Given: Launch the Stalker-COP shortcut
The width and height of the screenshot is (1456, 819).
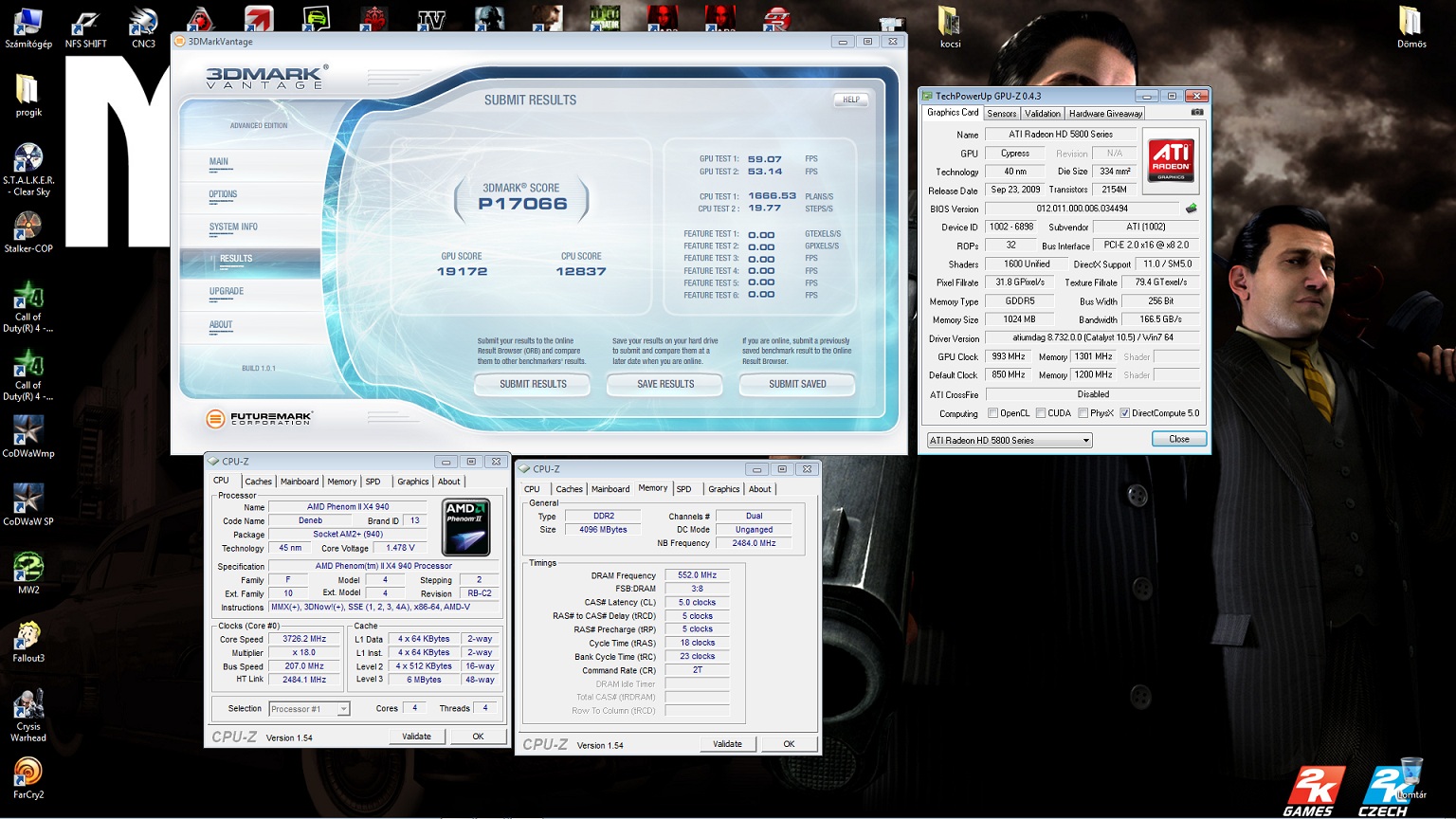Looking at the screenshot, I should point(27,231).
